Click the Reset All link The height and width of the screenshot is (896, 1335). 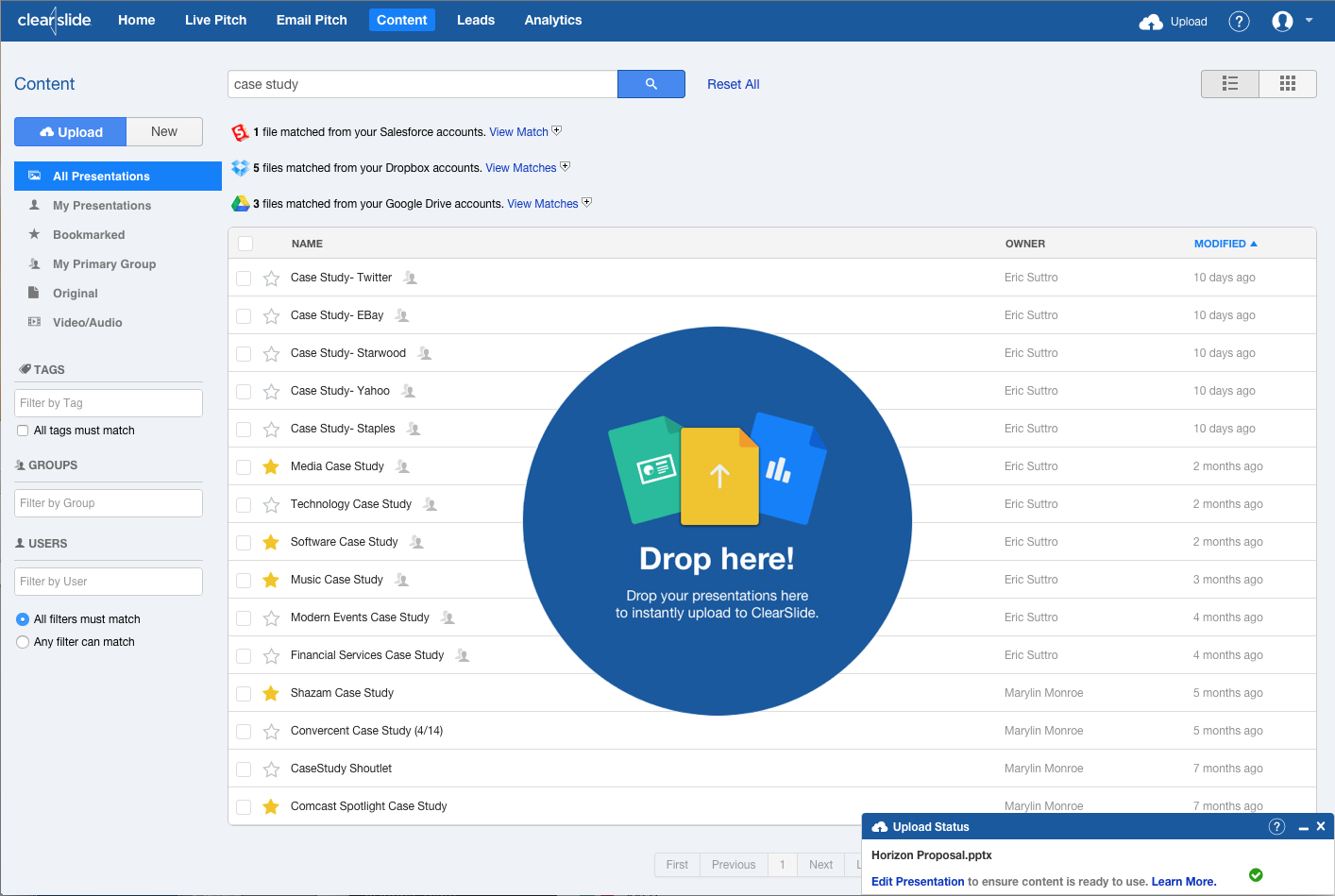click(x=734, y=84)
